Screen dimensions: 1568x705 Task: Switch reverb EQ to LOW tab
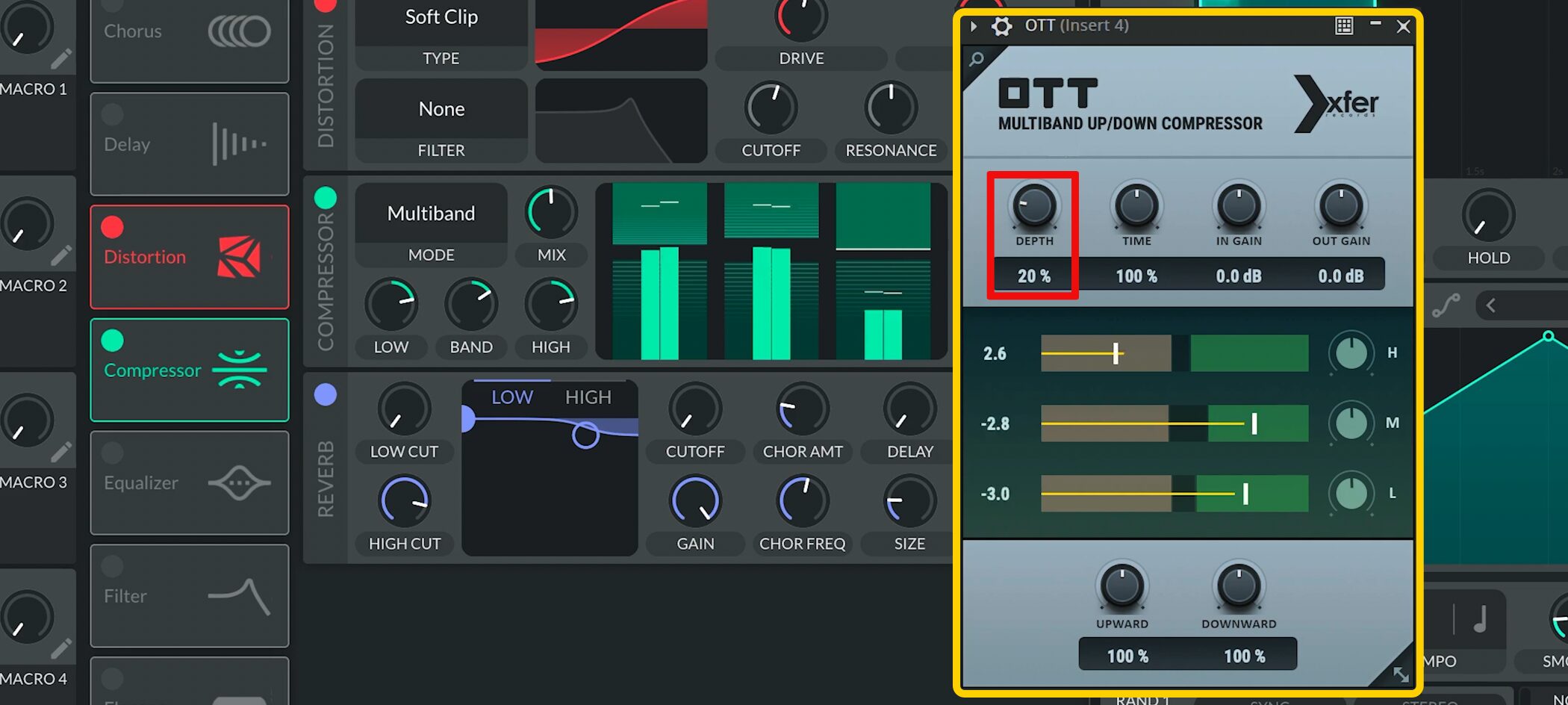[512, 397]
